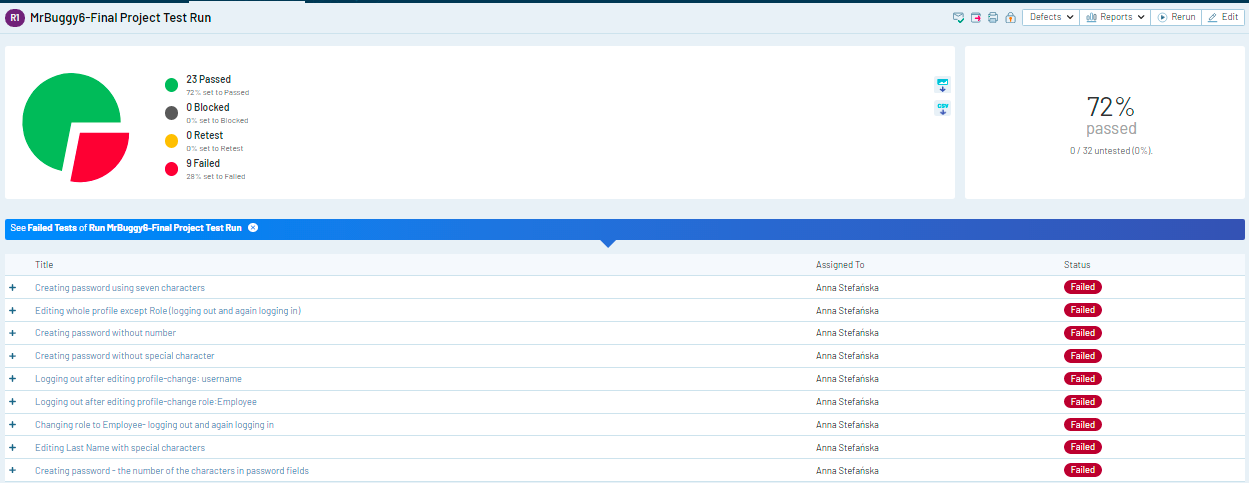
Task: Click the '0 Retest' legend label
Action: click(x=204, y=135)
